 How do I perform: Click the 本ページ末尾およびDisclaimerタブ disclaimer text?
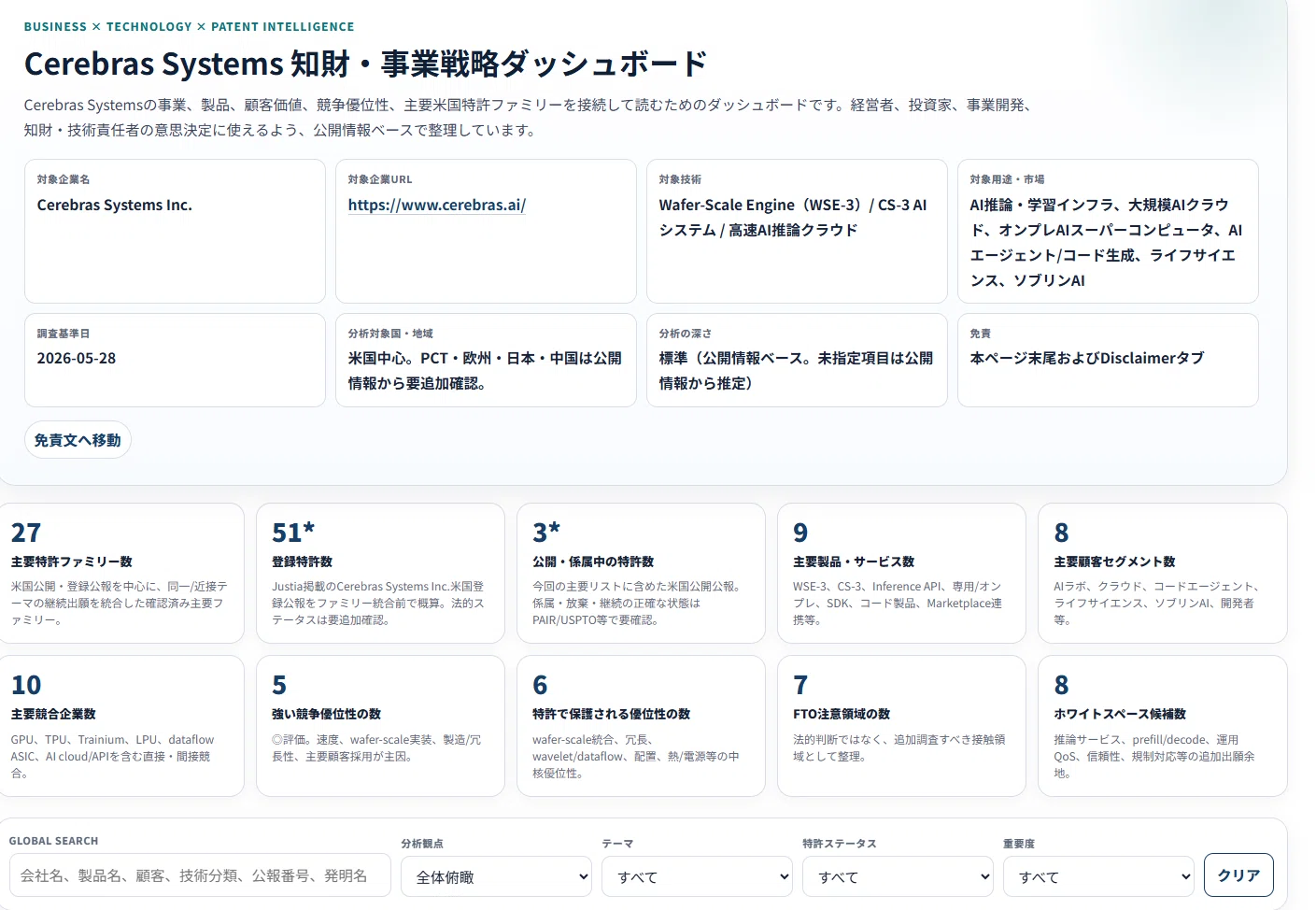[x=1087, y=358]
